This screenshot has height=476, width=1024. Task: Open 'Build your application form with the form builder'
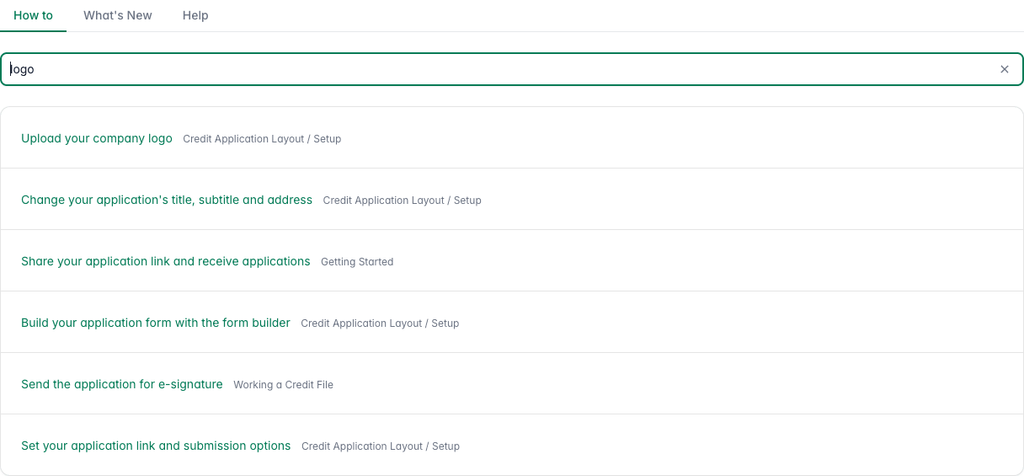pos(155,323)
